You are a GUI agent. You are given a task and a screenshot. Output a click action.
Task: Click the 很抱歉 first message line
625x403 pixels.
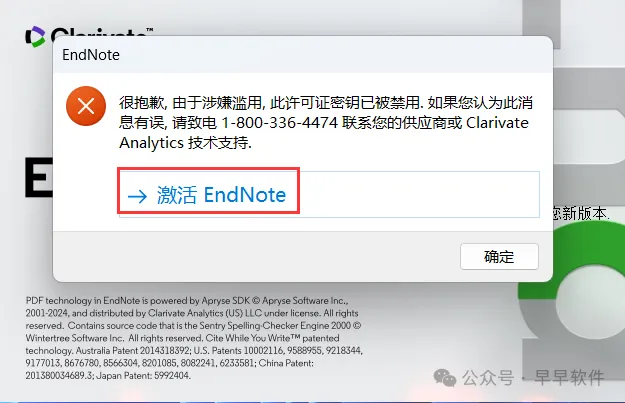(x=326, y=103)
